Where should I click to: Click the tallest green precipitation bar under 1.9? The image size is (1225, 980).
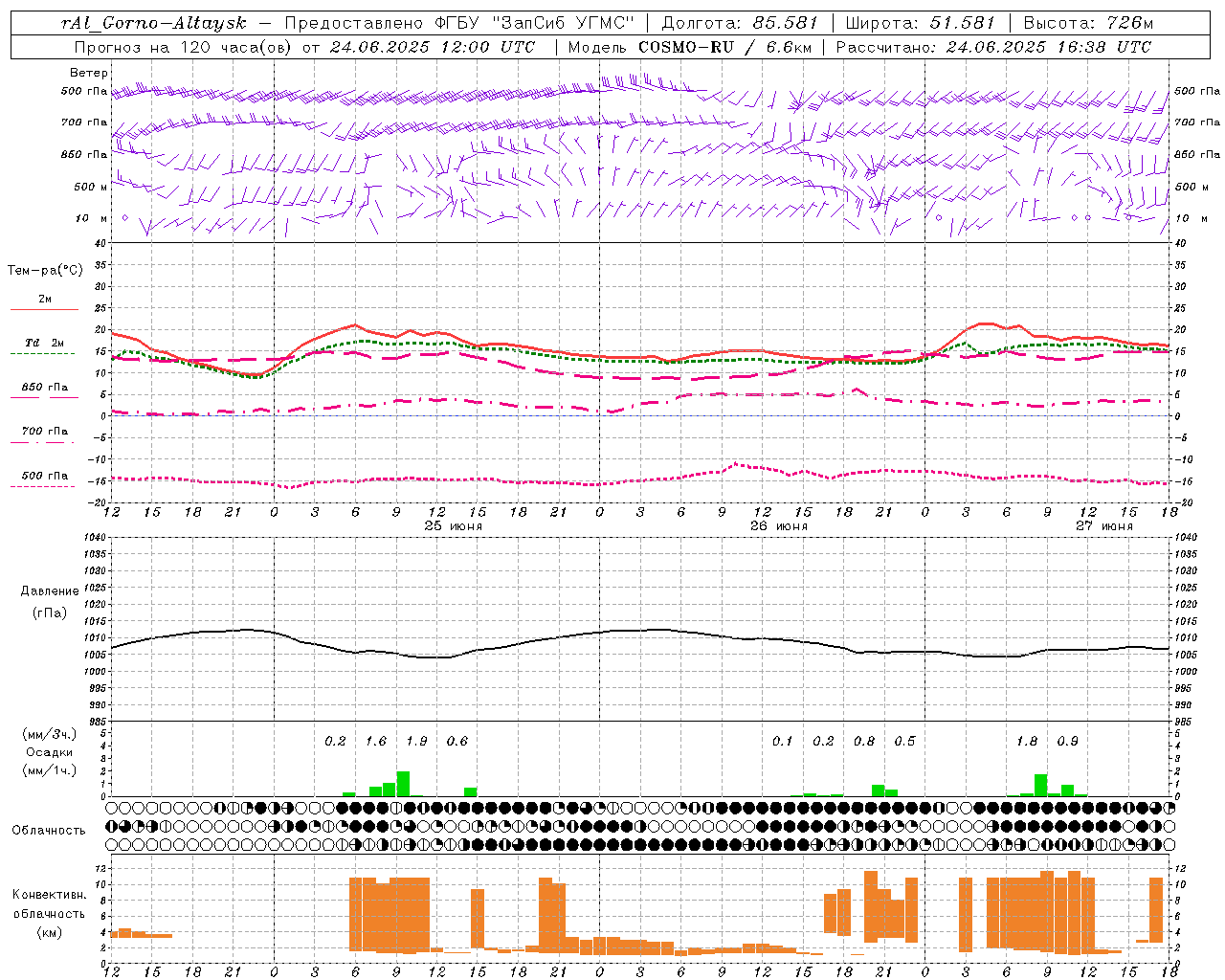(x=403, y=784)
